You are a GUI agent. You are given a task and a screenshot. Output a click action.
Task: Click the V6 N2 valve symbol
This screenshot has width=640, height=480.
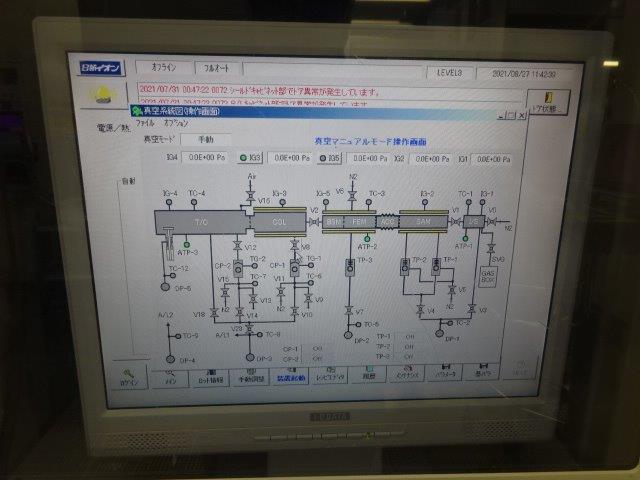[352, 195]
